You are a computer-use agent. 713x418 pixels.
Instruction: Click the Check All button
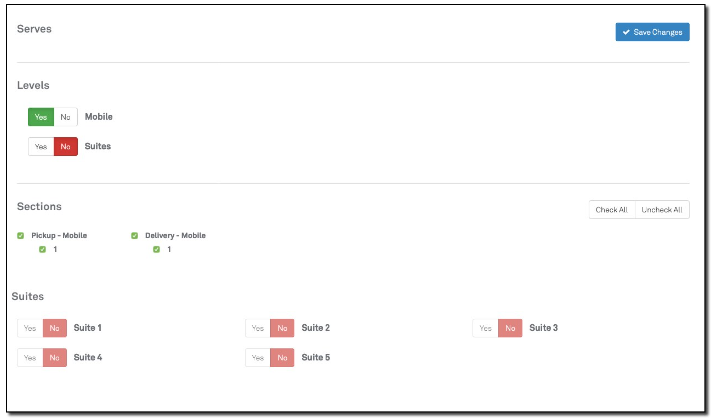coord(611,210)
